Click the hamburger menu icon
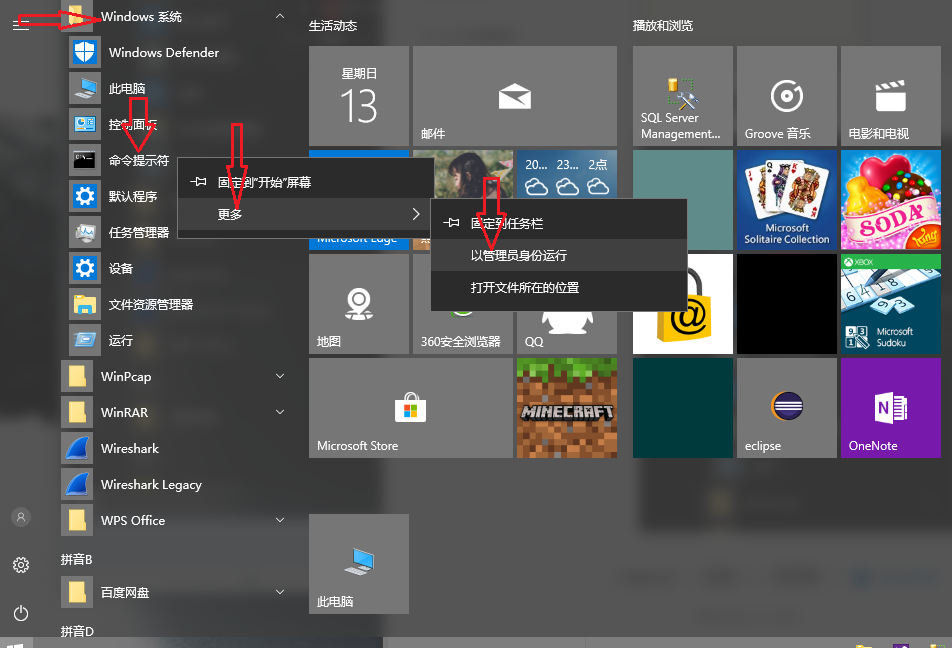 [21, 24]
